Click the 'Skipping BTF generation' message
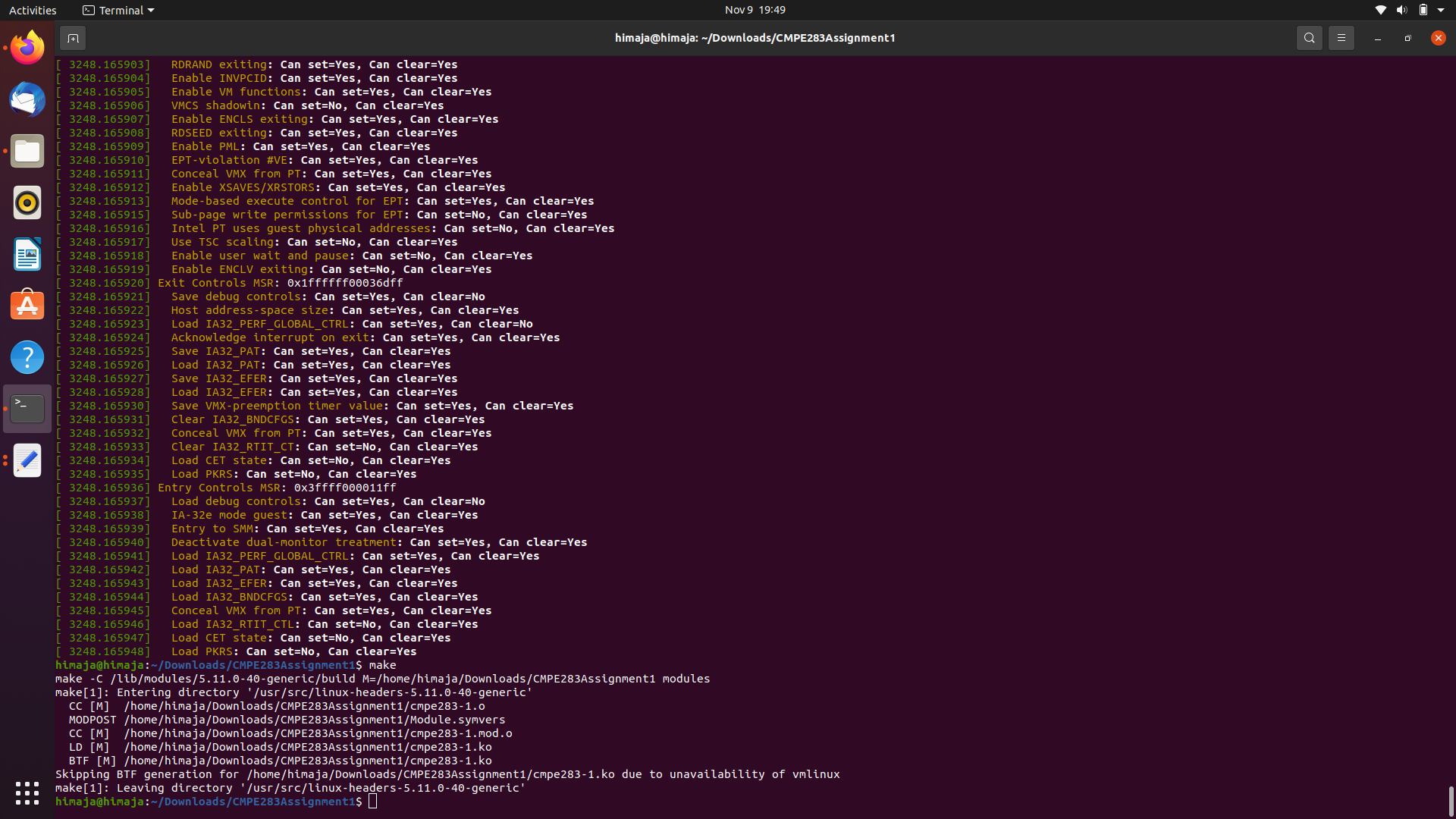1456x819 pixels. click(x=447, y=774)
